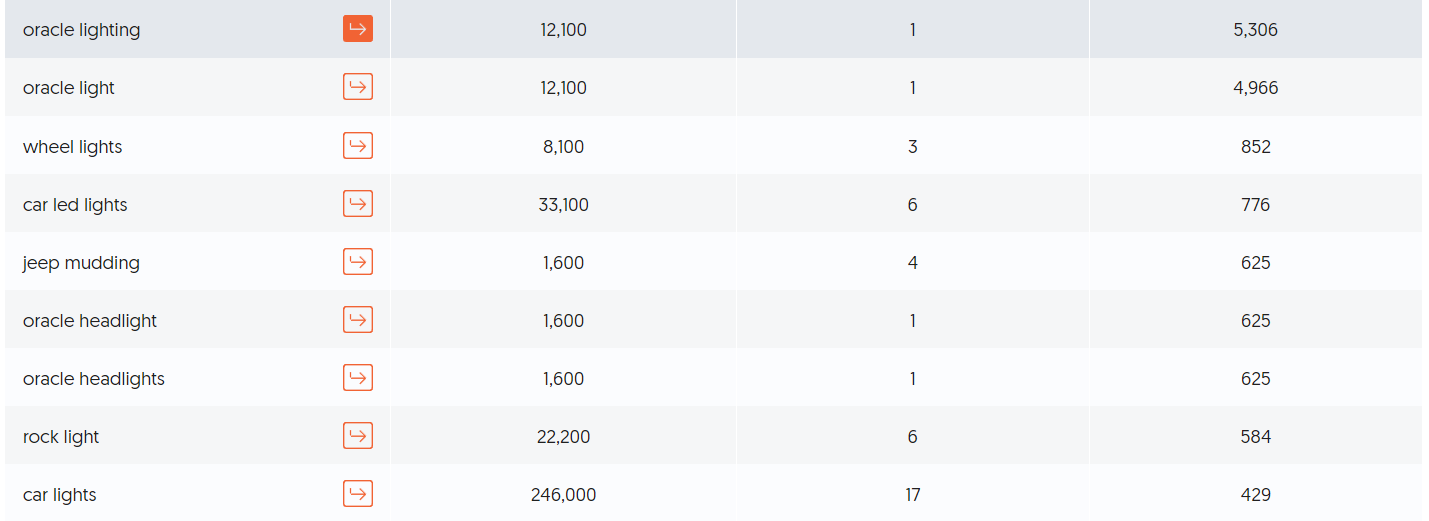Screen dimensions: 1429x521
Task: Select the oracle lighting keyword text
Action: point(81,30)
